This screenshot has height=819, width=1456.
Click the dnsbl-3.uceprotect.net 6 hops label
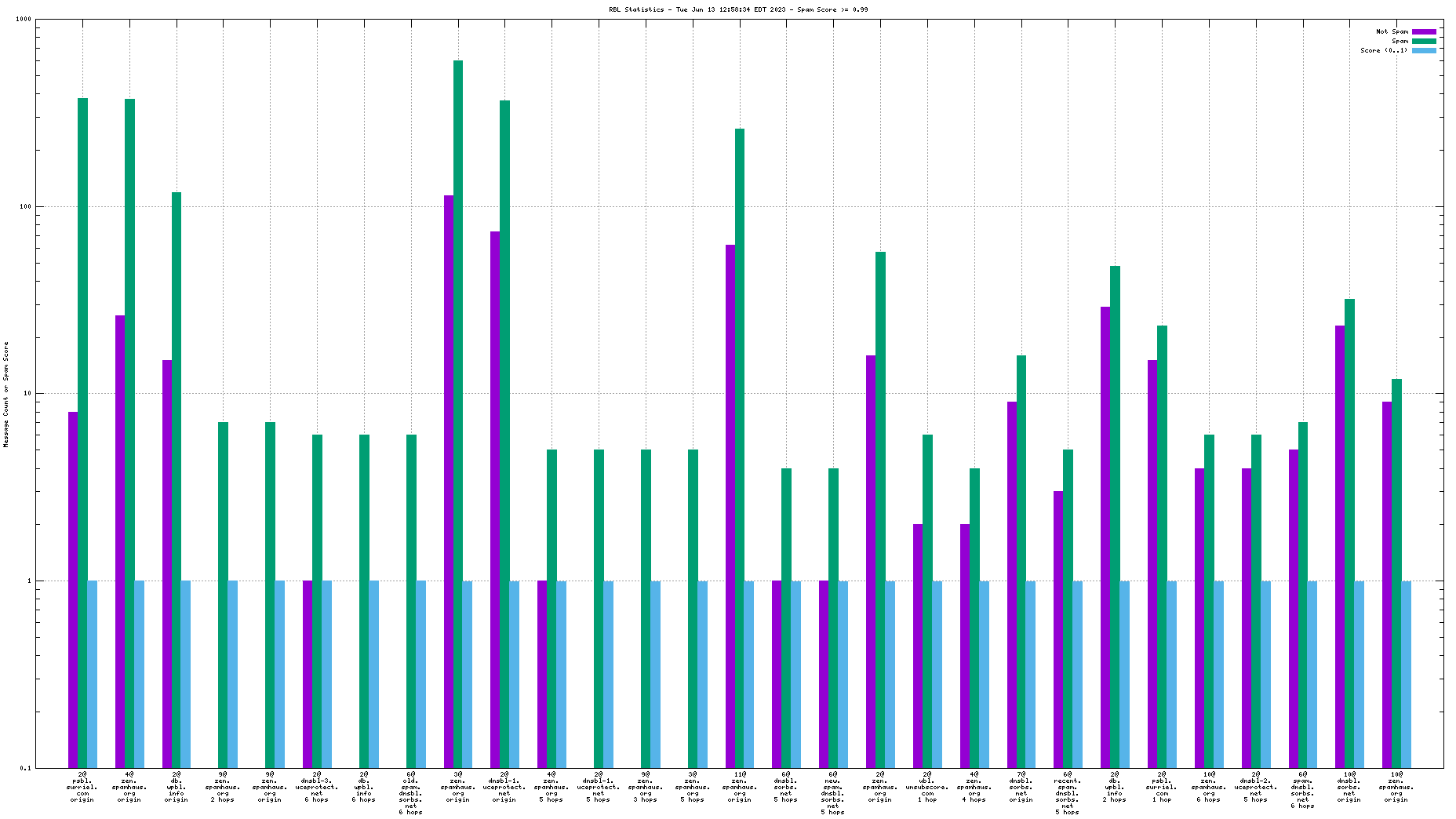[x=317, y=787]
